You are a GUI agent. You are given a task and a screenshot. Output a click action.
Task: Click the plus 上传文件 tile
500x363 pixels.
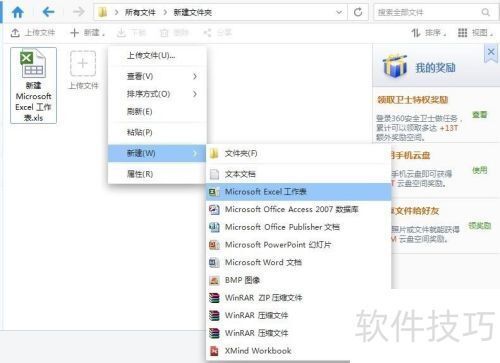click(x=83, y=70)
